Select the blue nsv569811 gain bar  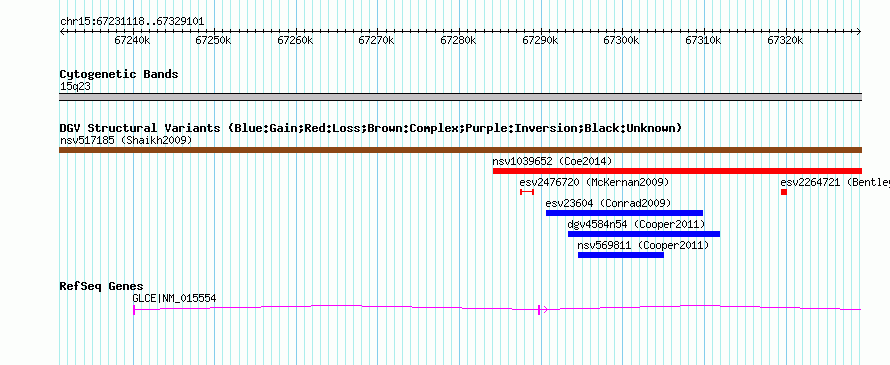tap(620, 255)
